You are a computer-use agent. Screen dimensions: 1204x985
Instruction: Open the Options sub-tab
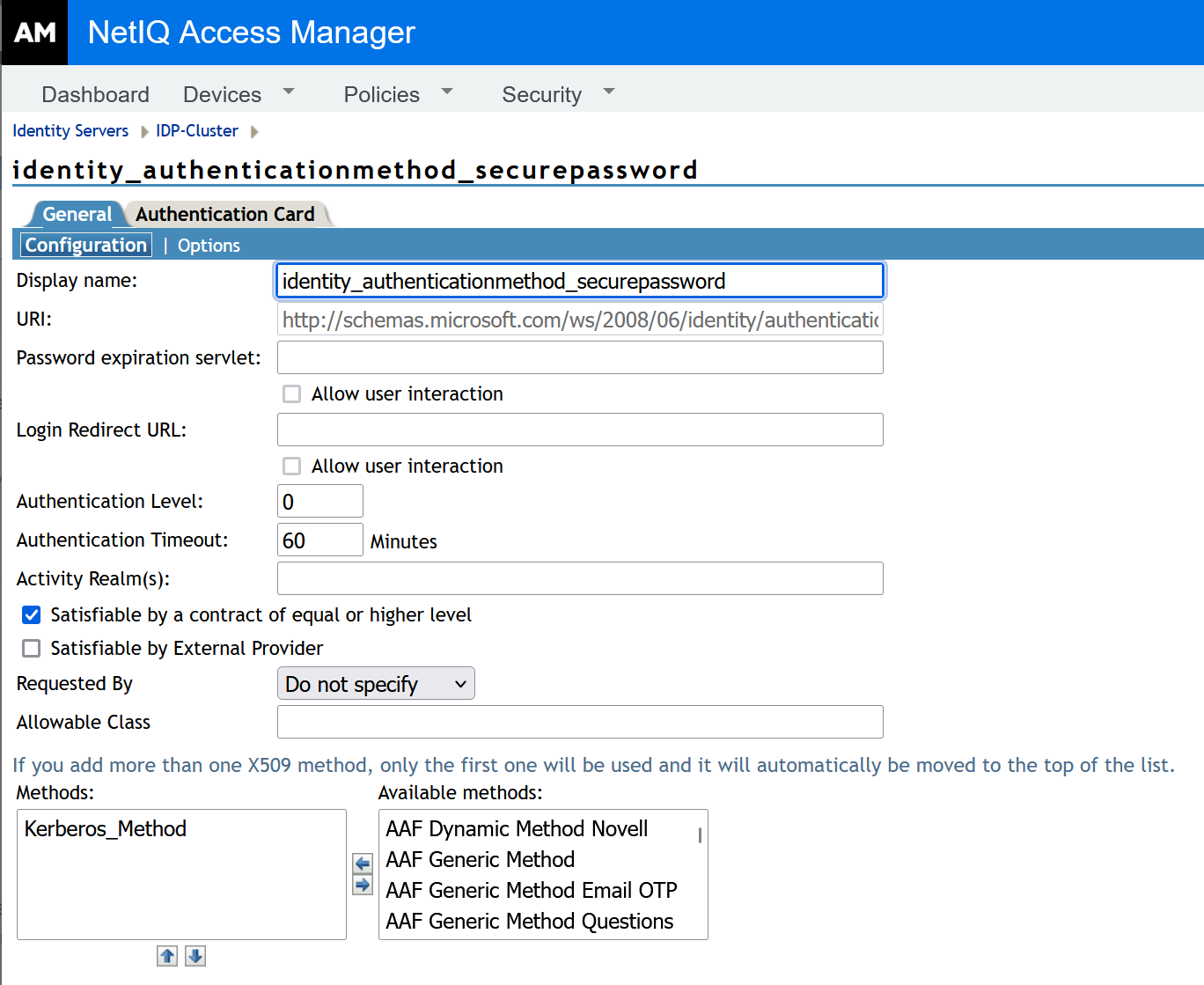[209, 246]
